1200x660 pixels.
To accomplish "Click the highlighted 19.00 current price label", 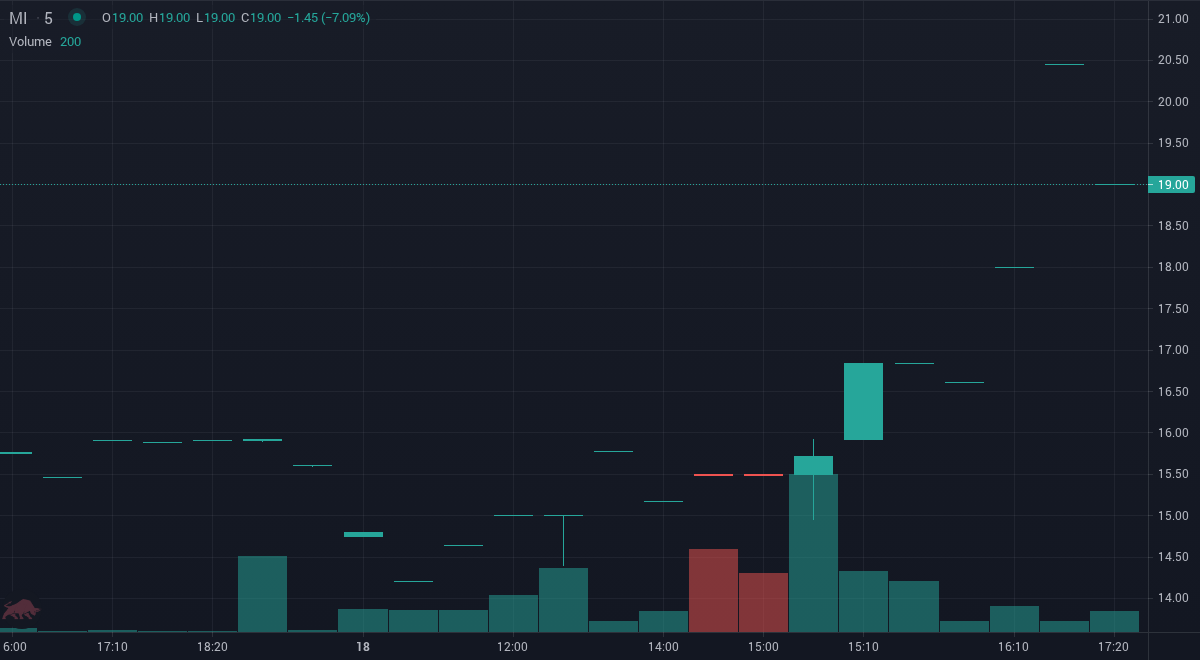I will [x=1171, y=185].
